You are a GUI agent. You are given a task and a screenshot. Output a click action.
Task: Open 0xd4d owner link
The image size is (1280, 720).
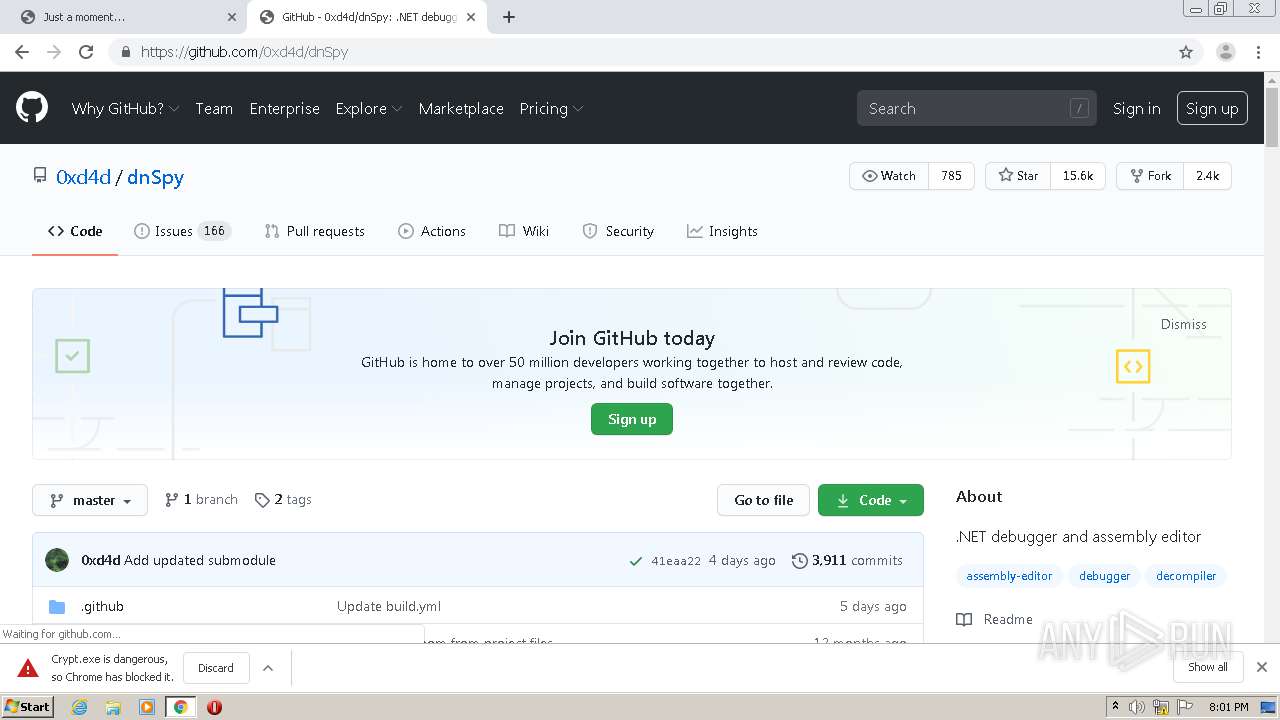[83, 177]
